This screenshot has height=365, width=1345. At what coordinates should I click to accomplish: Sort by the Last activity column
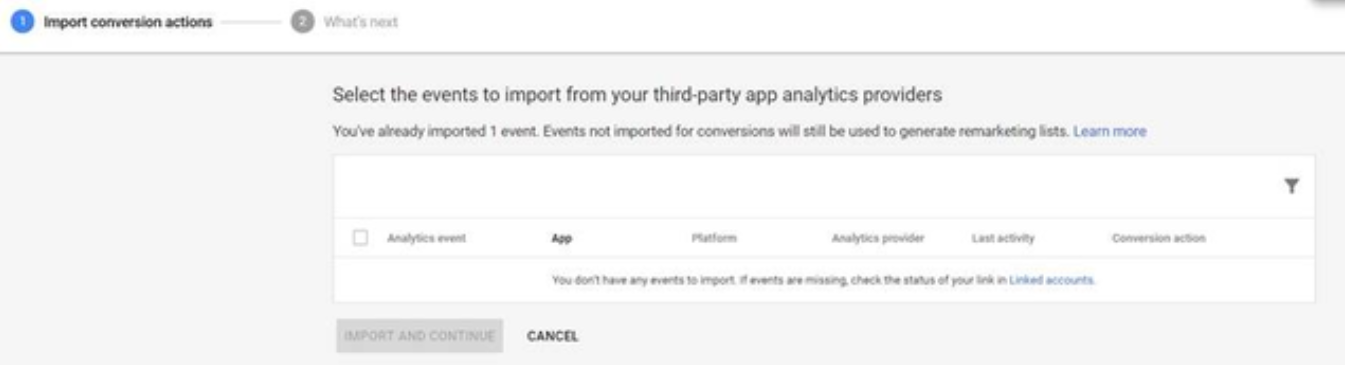pyautogui.click(x=1003, y=238)
